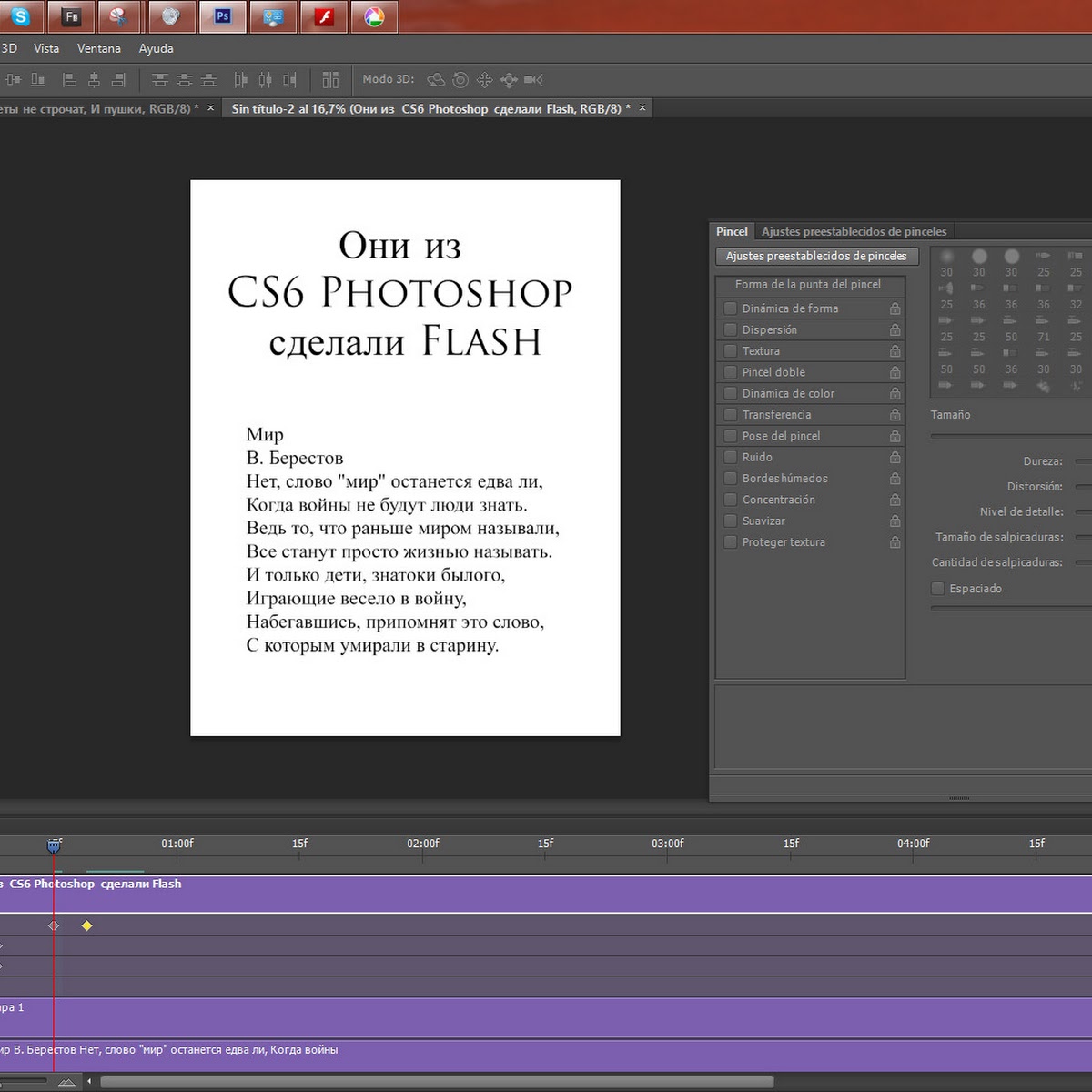Click Distribute horizontal centers icon
This screenshot has height=1092, width=1092.
point(265,80)
